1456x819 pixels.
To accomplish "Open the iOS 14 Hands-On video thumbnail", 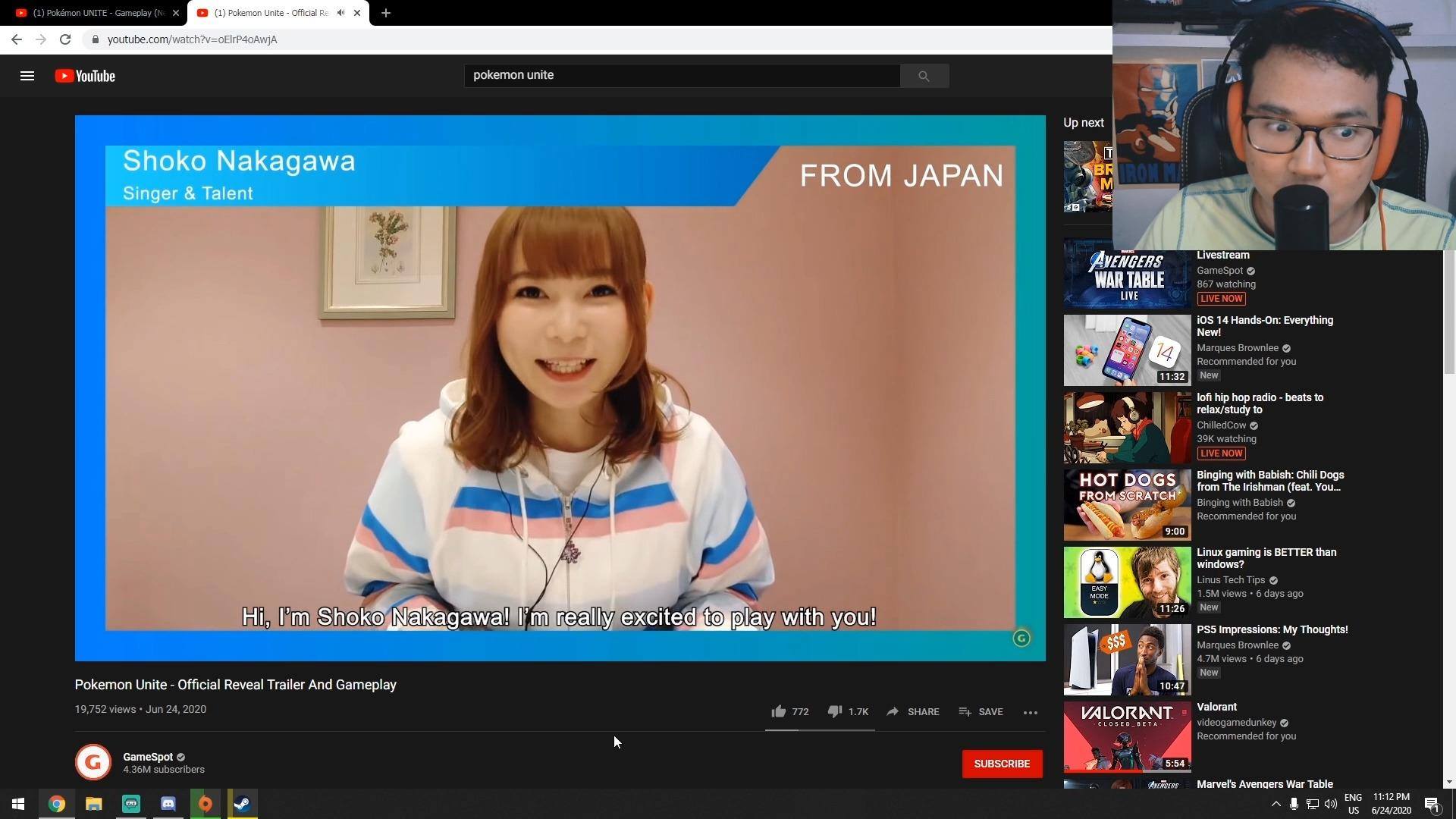I will (1127, 350).
